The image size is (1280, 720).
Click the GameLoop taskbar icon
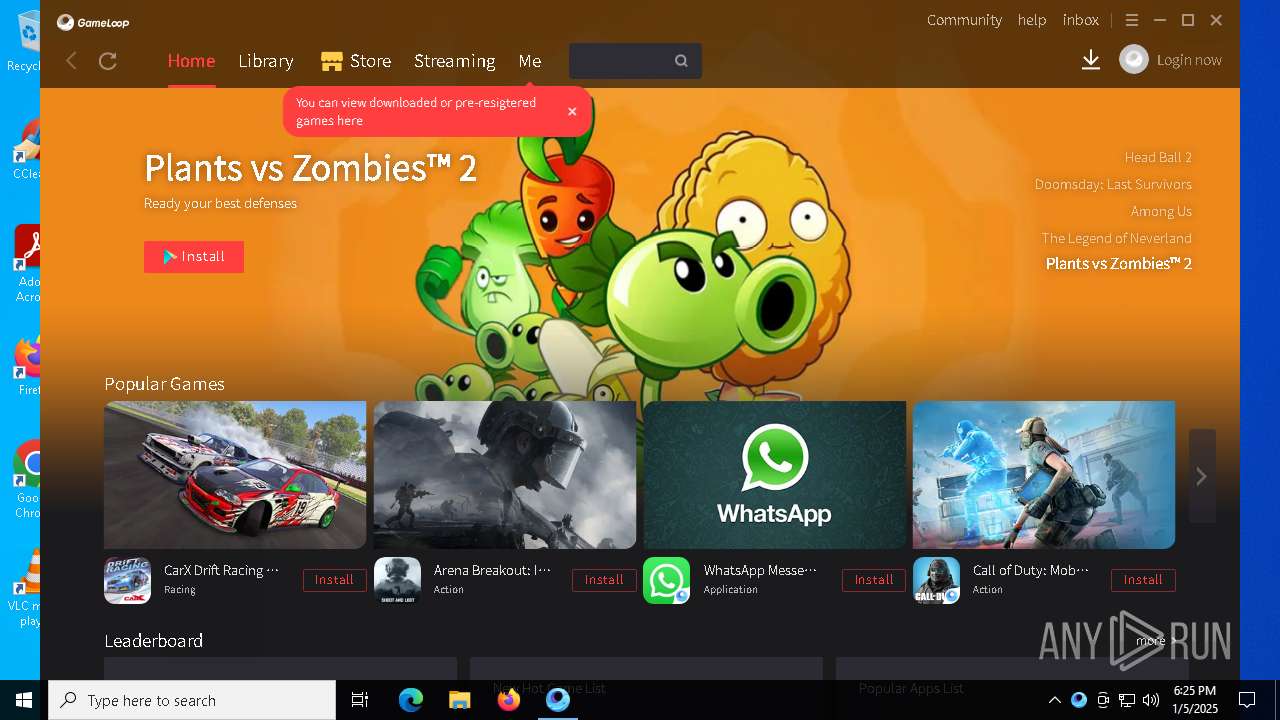pyautogui.click(x=557, y=700)
